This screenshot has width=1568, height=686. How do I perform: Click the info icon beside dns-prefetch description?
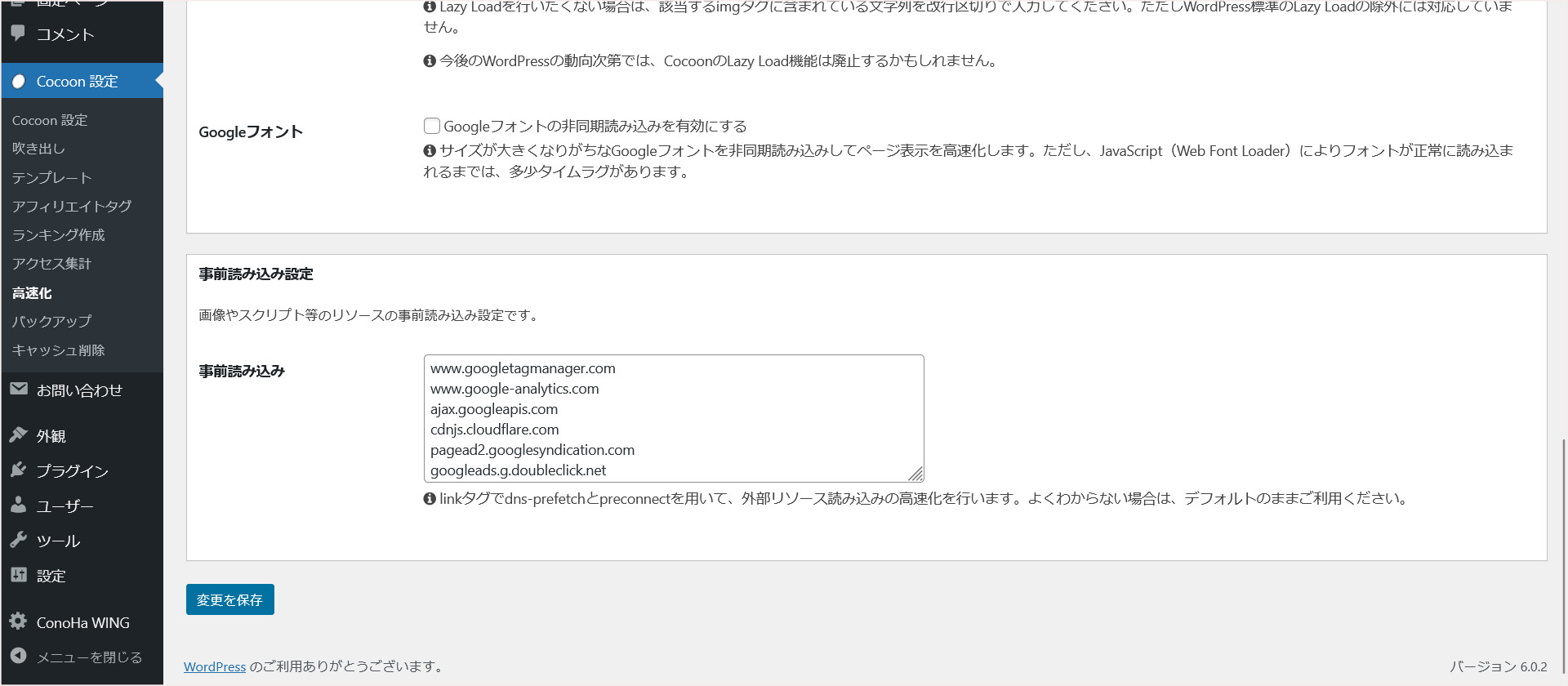[x=430, y=498]
